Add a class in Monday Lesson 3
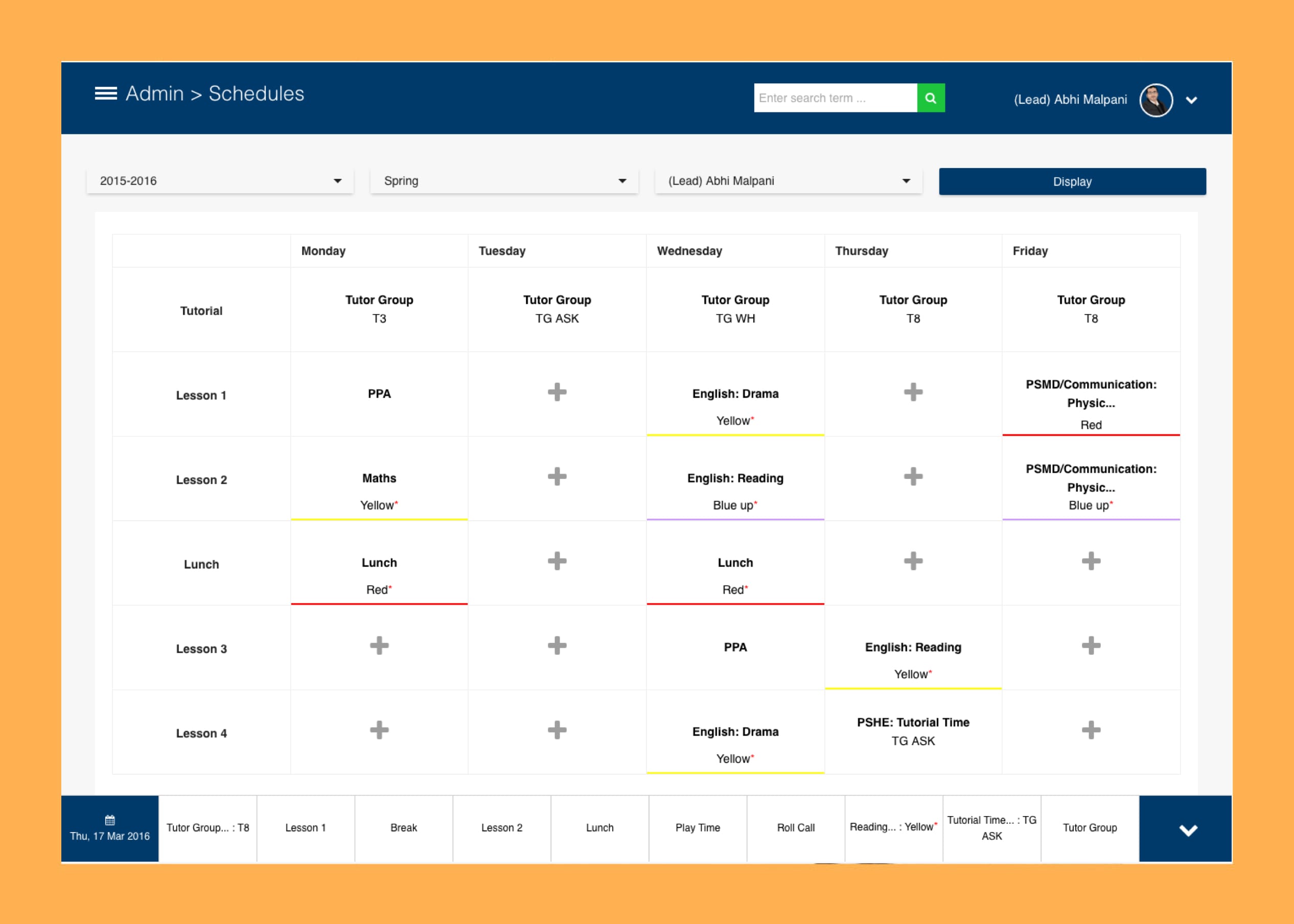 [x=379, y=645]
